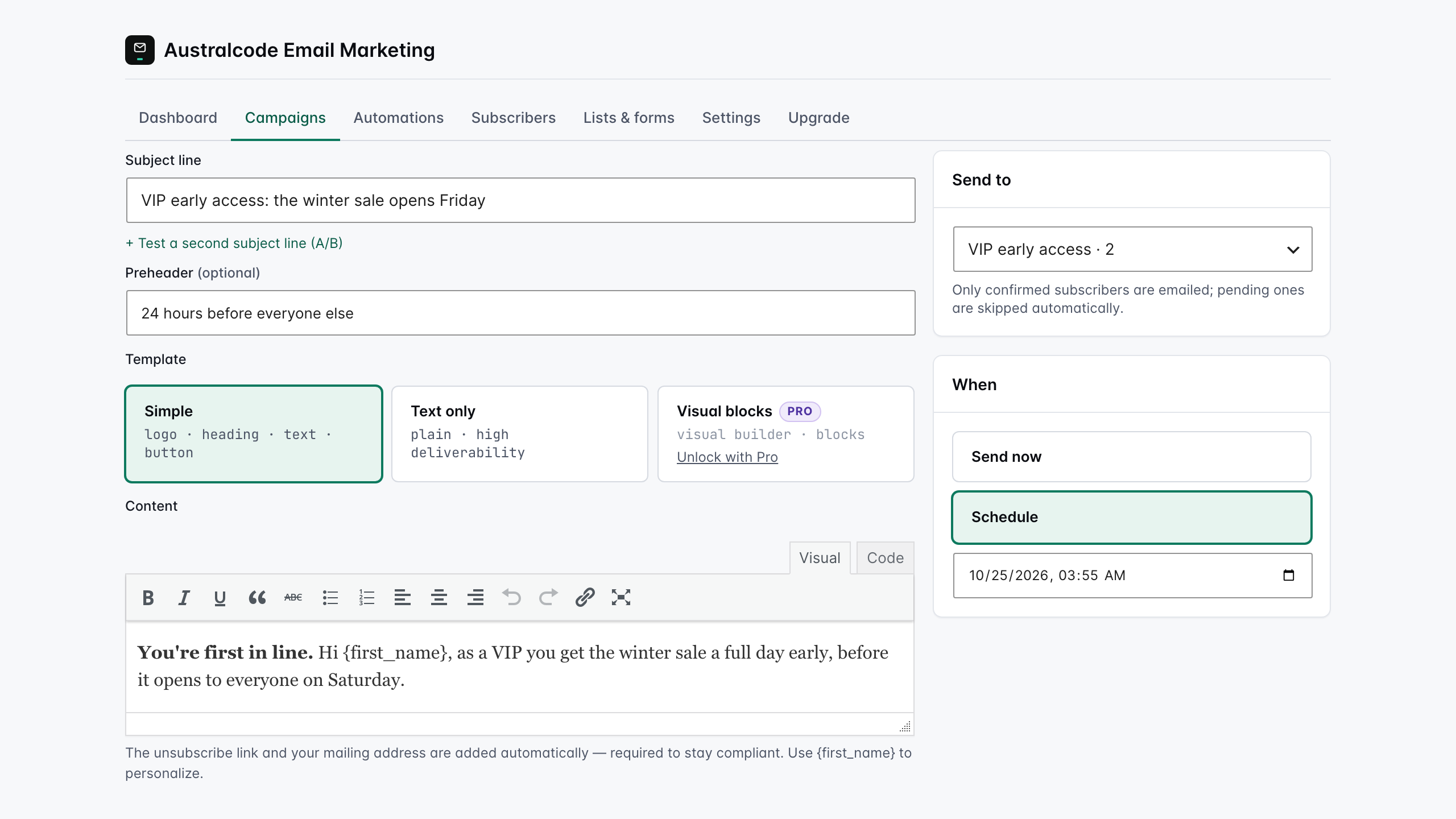The image size is (1456, 819).
Task: Switch the editor to Visual view
Action: coord(820,558)
